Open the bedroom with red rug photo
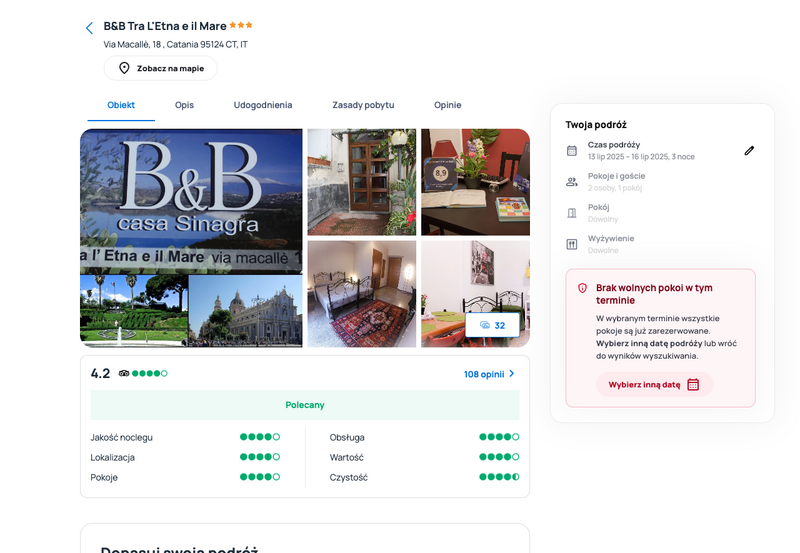Image resolution: width=800 pixels, height=553 pixels. coord(362,294)
